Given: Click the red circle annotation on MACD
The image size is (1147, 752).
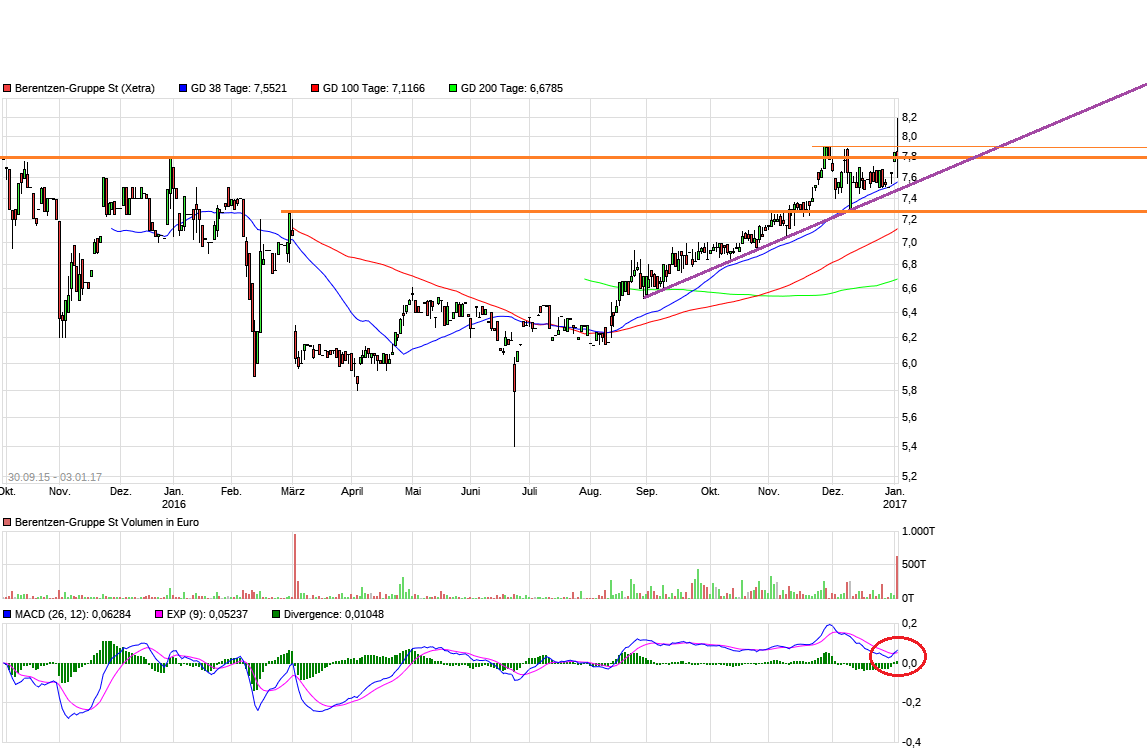Looking at the screenshot, I should click(x=898, y=656).
